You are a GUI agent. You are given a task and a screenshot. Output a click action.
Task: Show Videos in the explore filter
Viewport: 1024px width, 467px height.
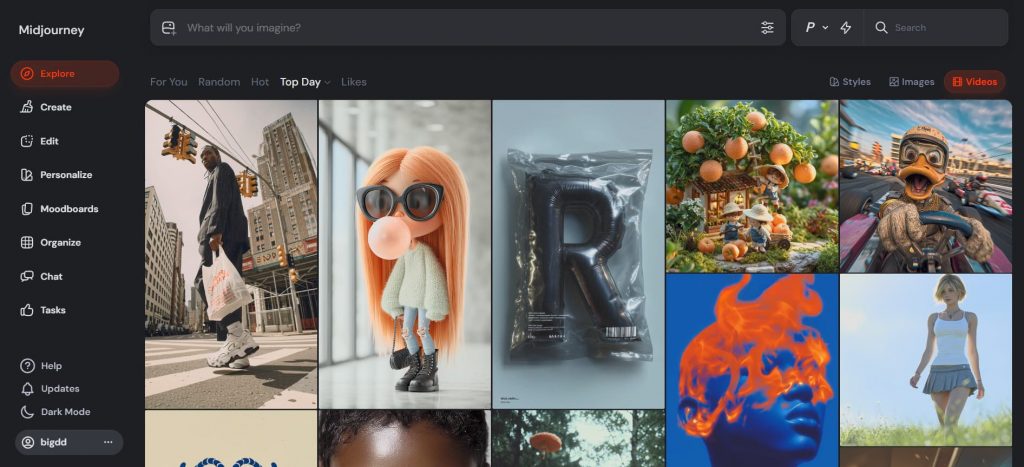point(974,82)
